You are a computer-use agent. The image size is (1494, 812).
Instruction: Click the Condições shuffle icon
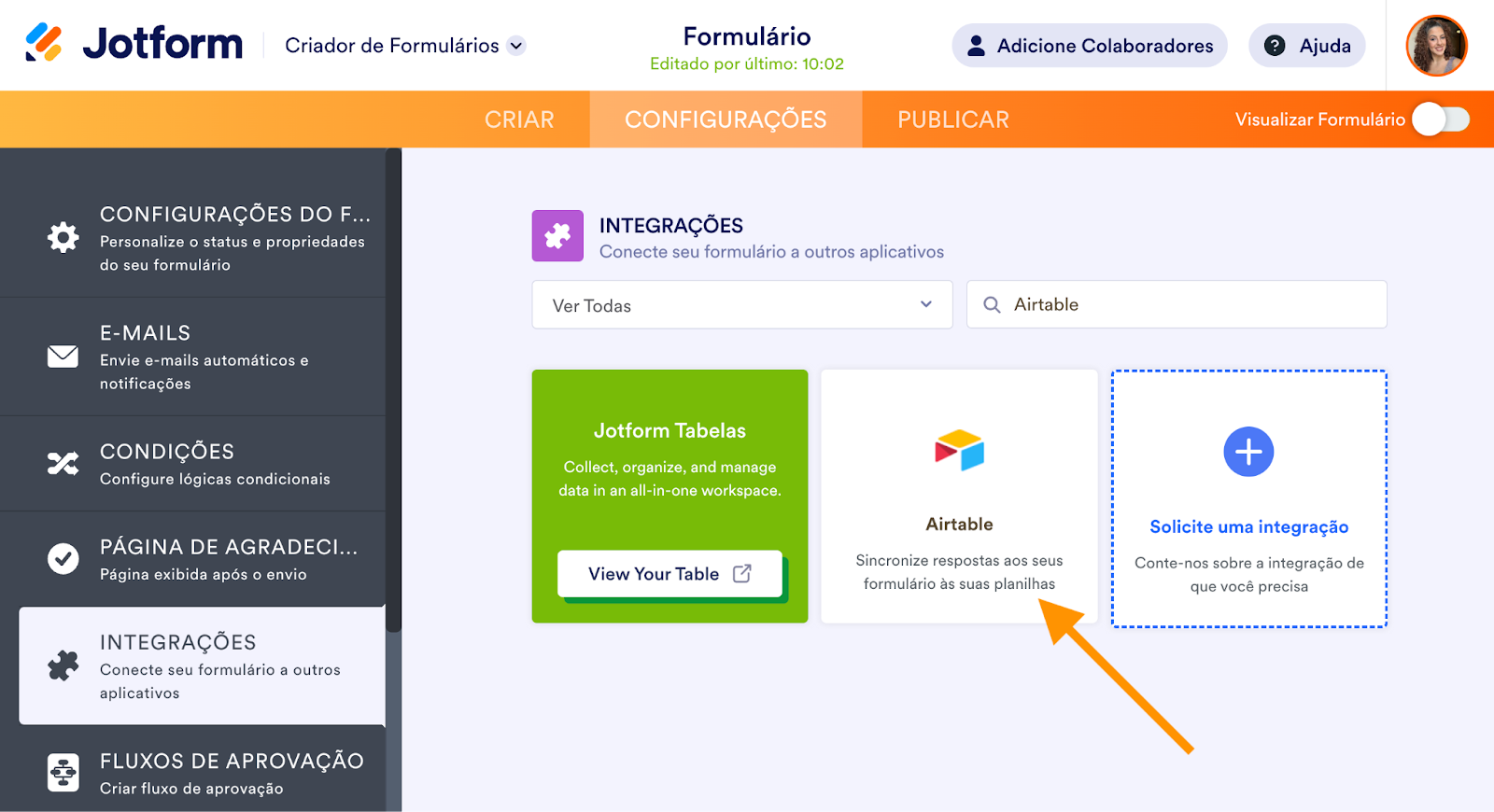[63, 463]
